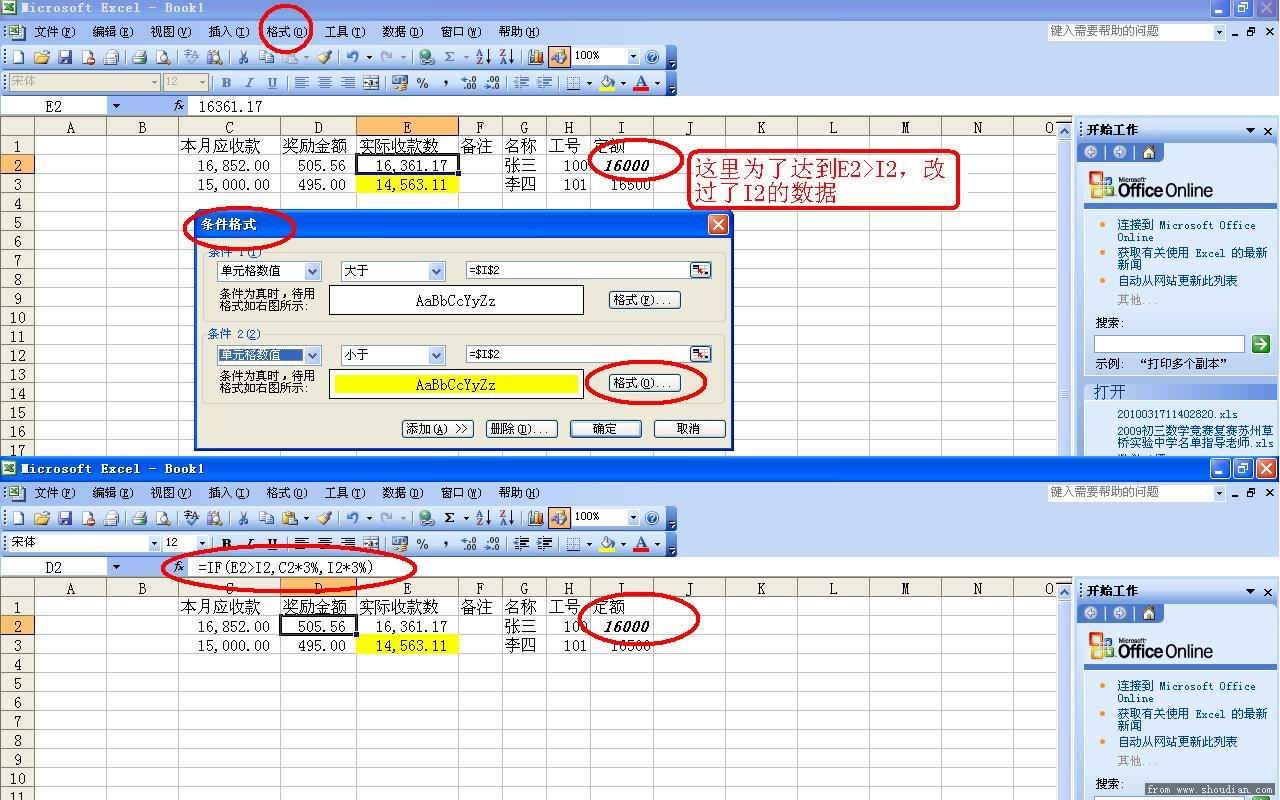Click the Condition 1 格式(F)... button
The width and height of the screenshot is (1280, 800).
(646, 300)
